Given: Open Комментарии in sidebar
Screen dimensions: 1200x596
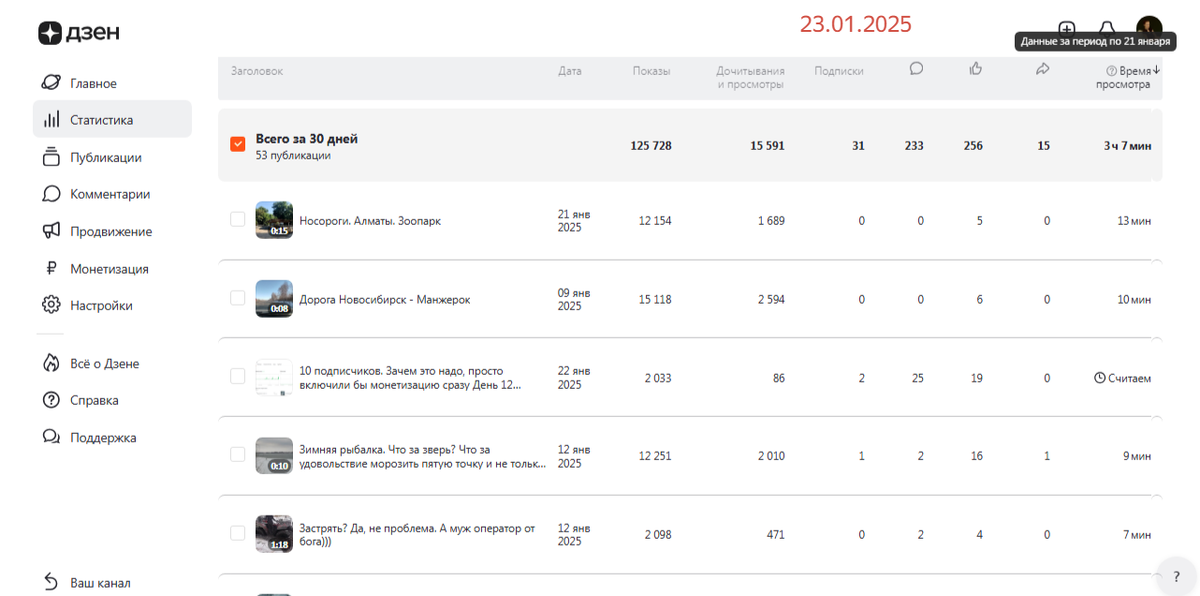Looking at the screenshot, I should pyautogui.click(x=112, y=194).
